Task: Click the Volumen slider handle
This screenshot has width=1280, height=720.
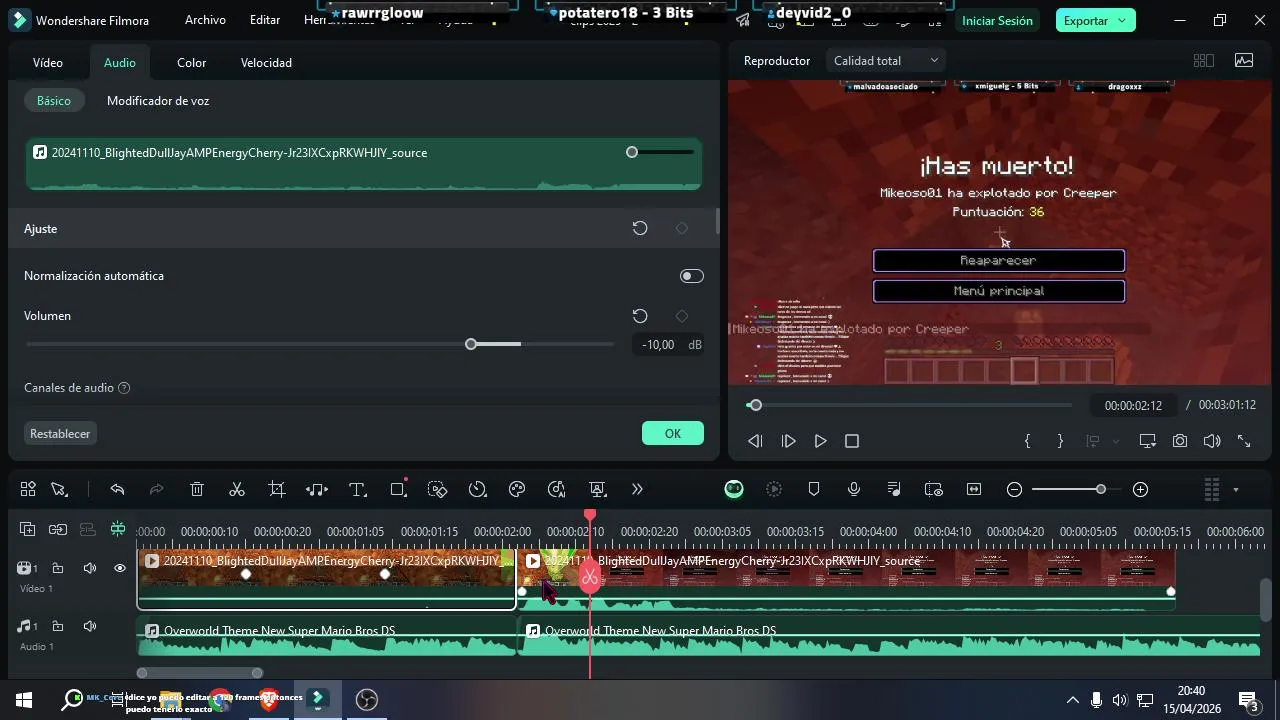Action: 471,344
